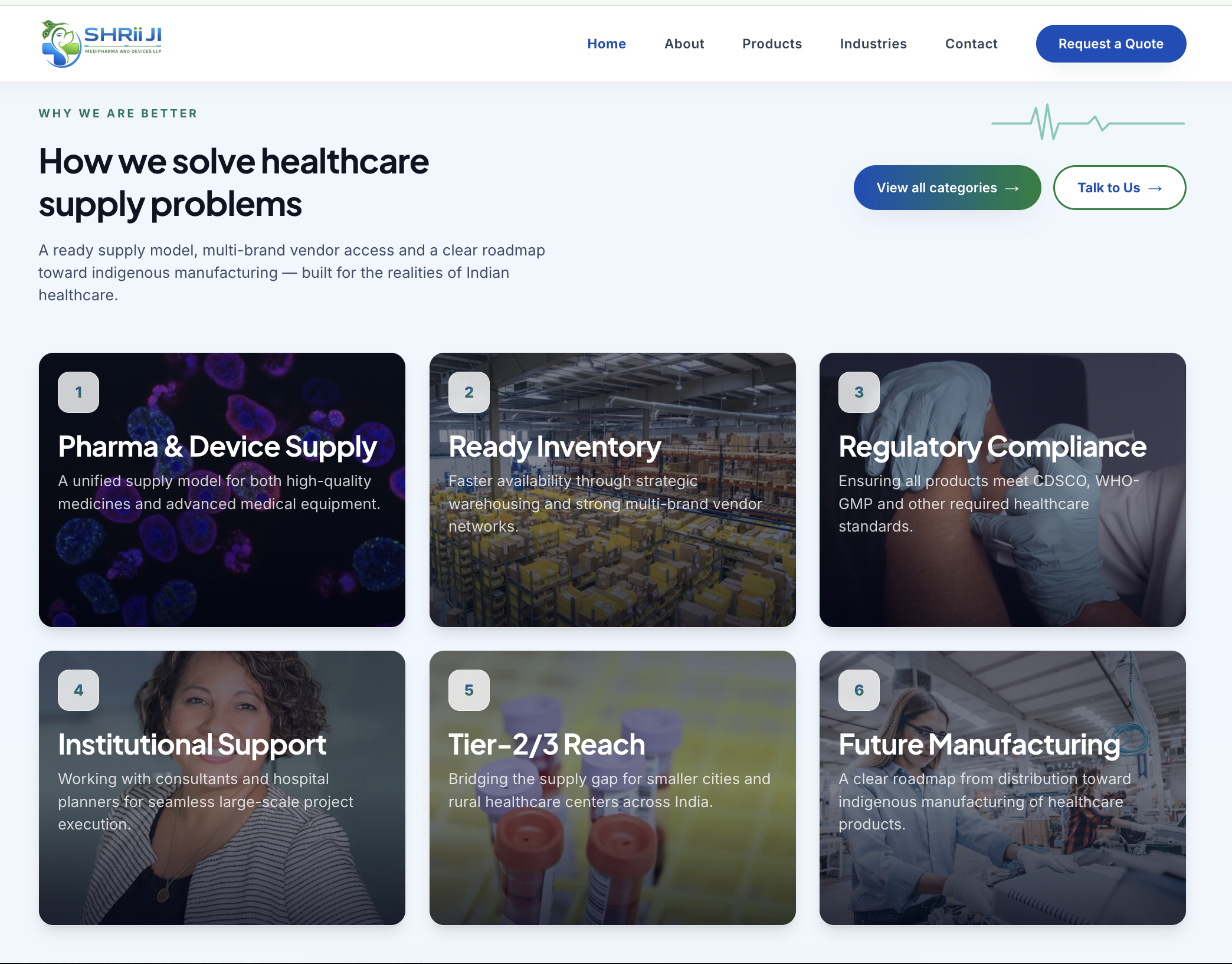Open the Ready Inventory card heading
This screenshot has height=964, width=1232.
coord(555,447)
